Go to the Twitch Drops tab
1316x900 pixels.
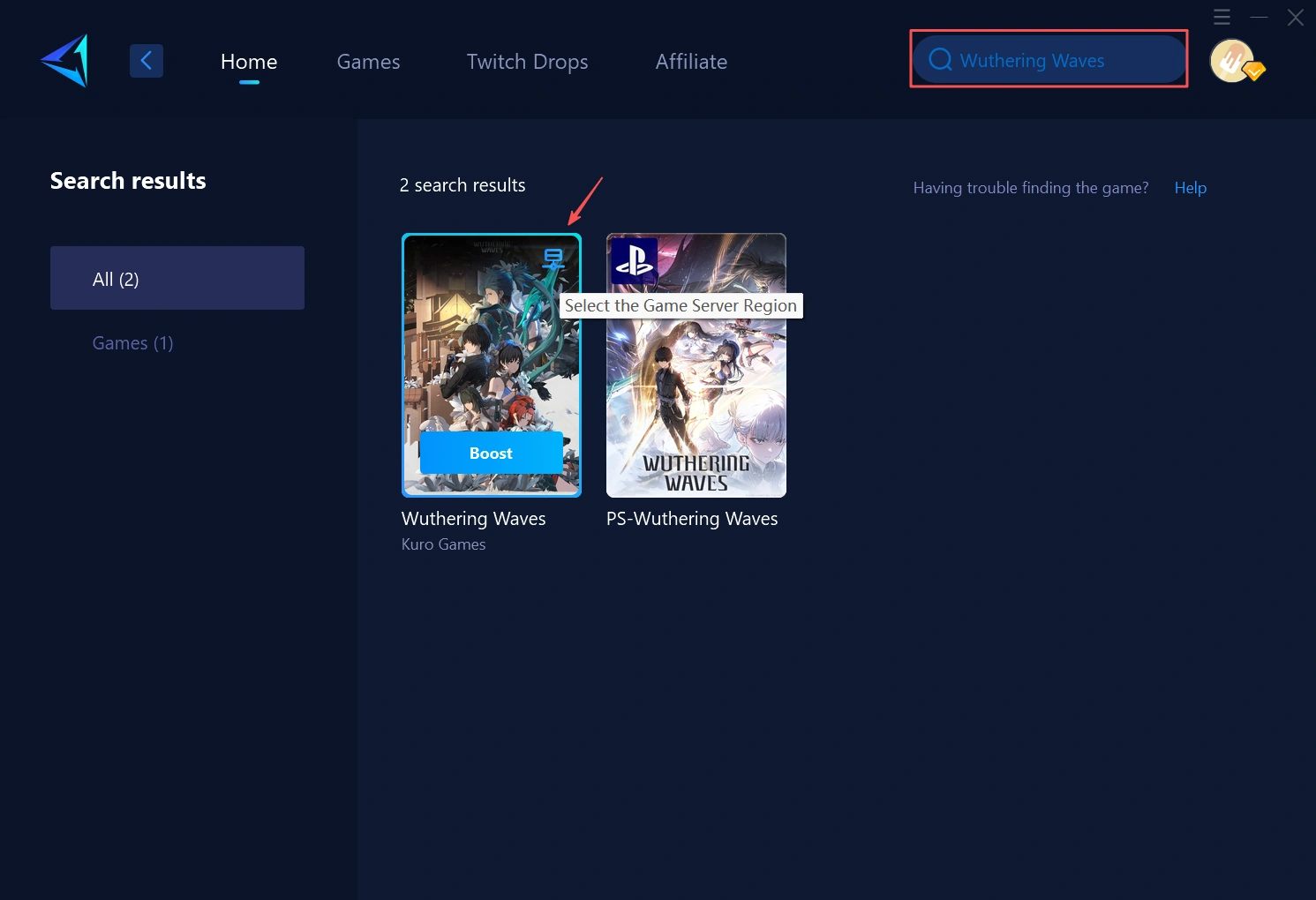[527, 62]
